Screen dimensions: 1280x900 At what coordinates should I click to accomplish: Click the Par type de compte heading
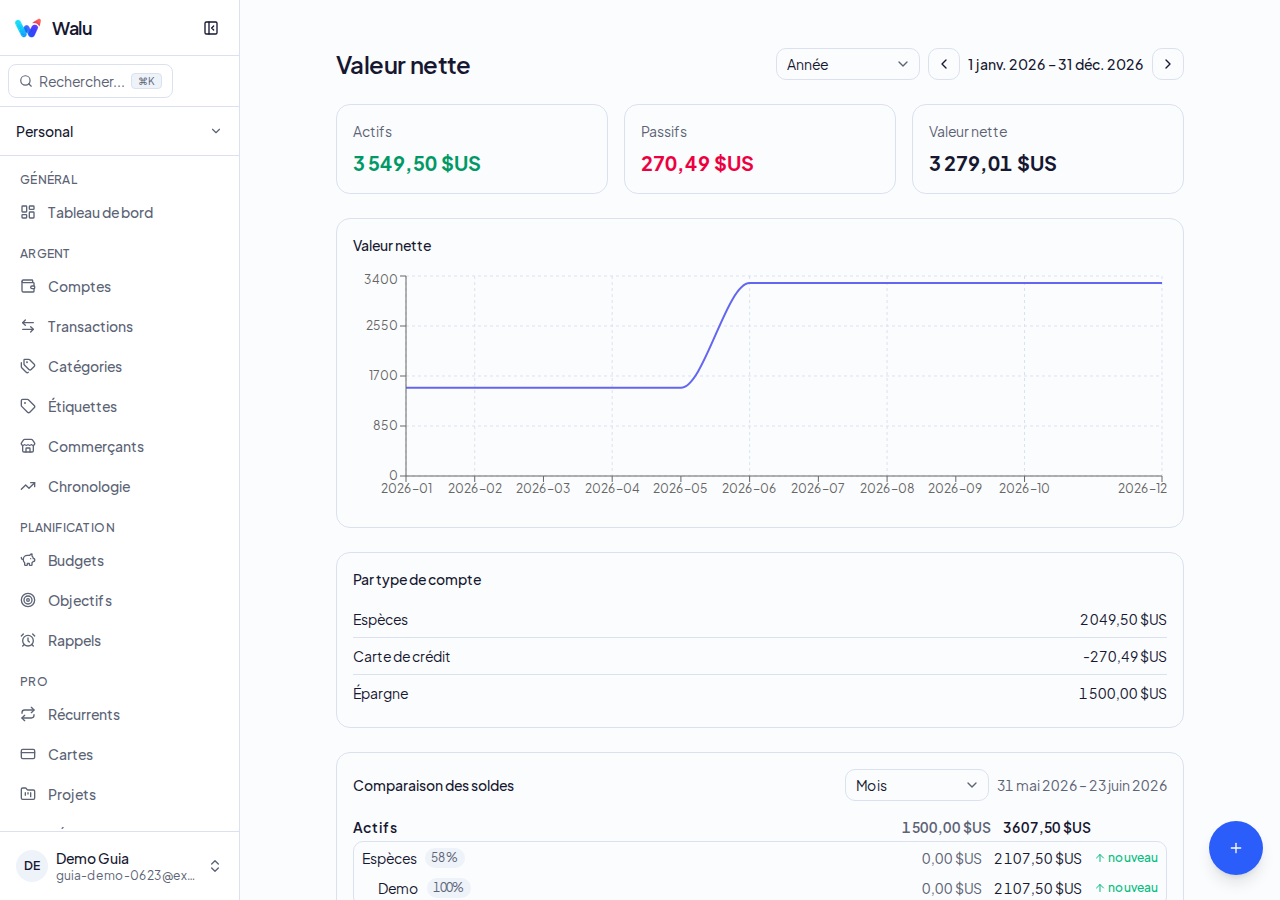tap(417, 579)
